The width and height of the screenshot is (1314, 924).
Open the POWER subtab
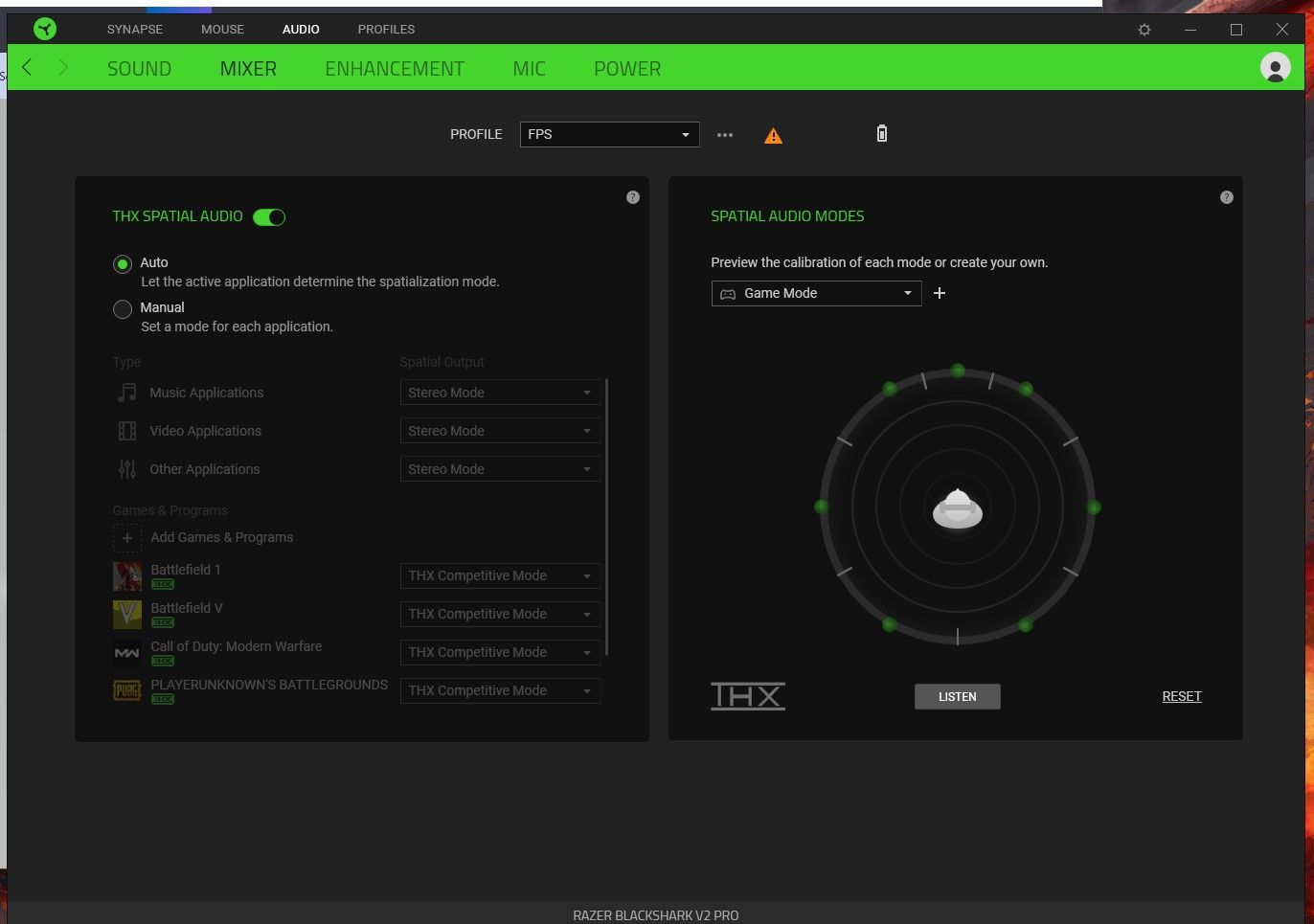[x=627, y=69]
